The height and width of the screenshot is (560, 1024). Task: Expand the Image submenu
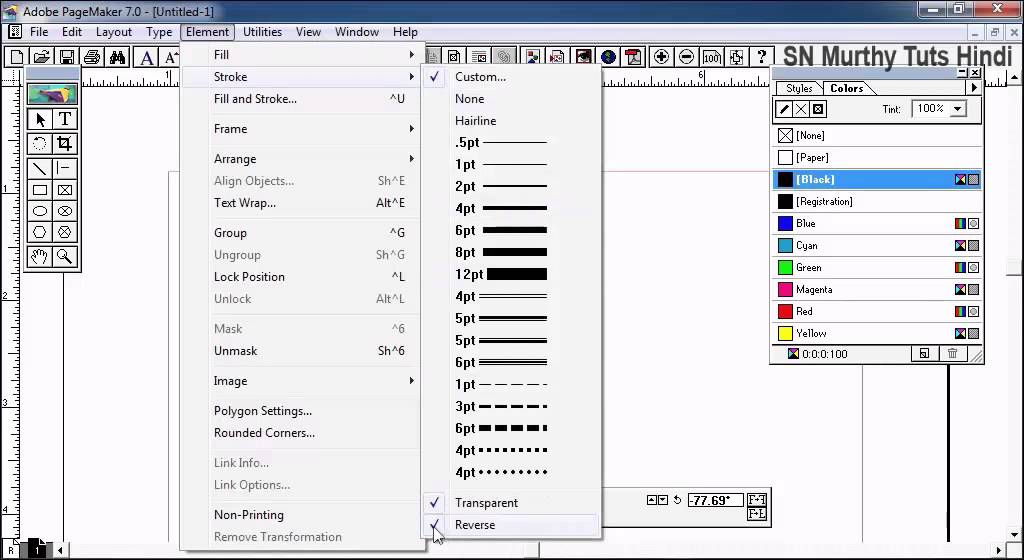(x=302, y=381)
